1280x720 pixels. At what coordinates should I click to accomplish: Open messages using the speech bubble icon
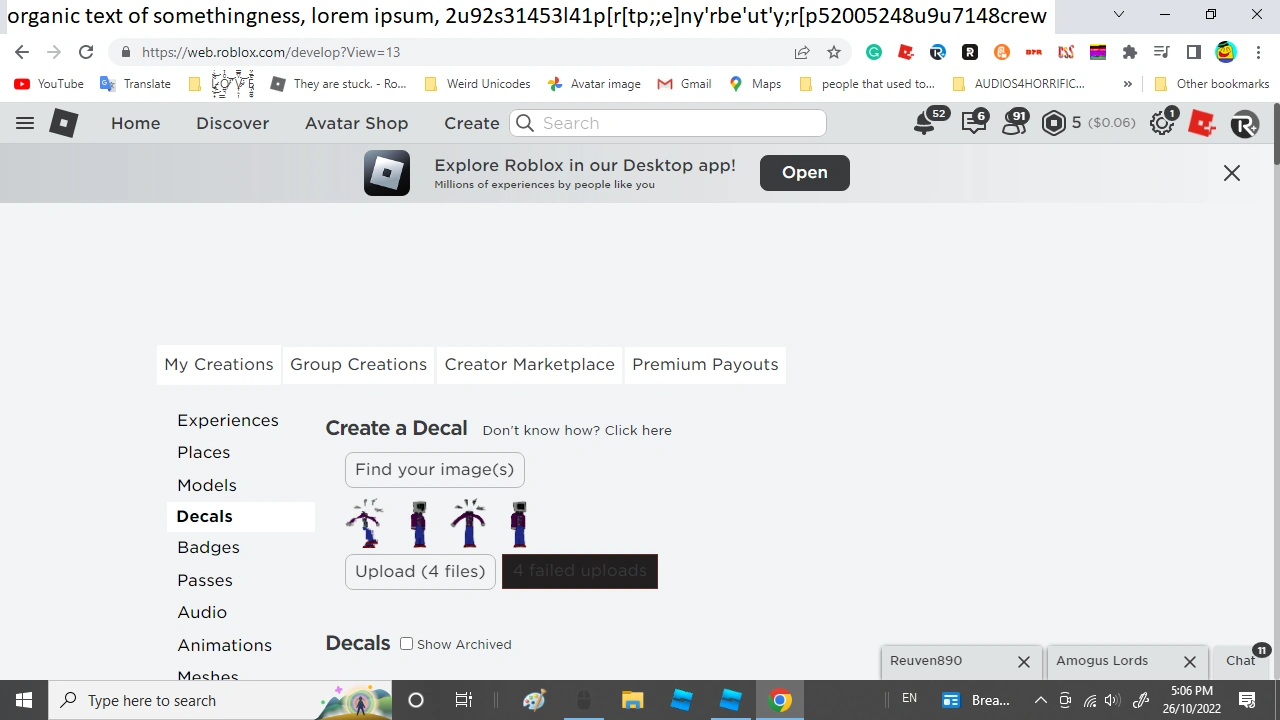(x=974, y=123)
